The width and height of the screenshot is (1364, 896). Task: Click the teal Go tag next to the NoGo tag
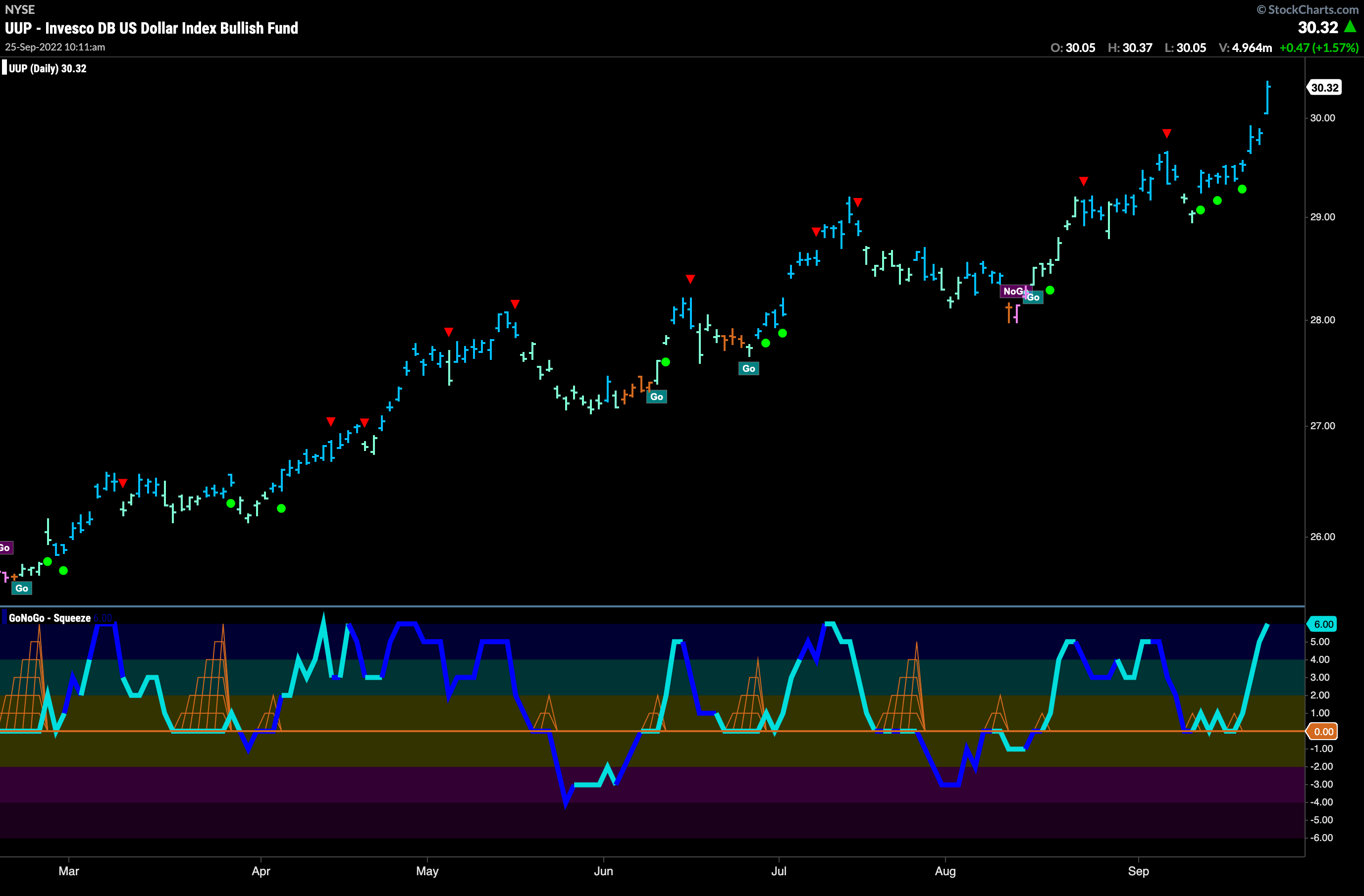[1034, 298]
